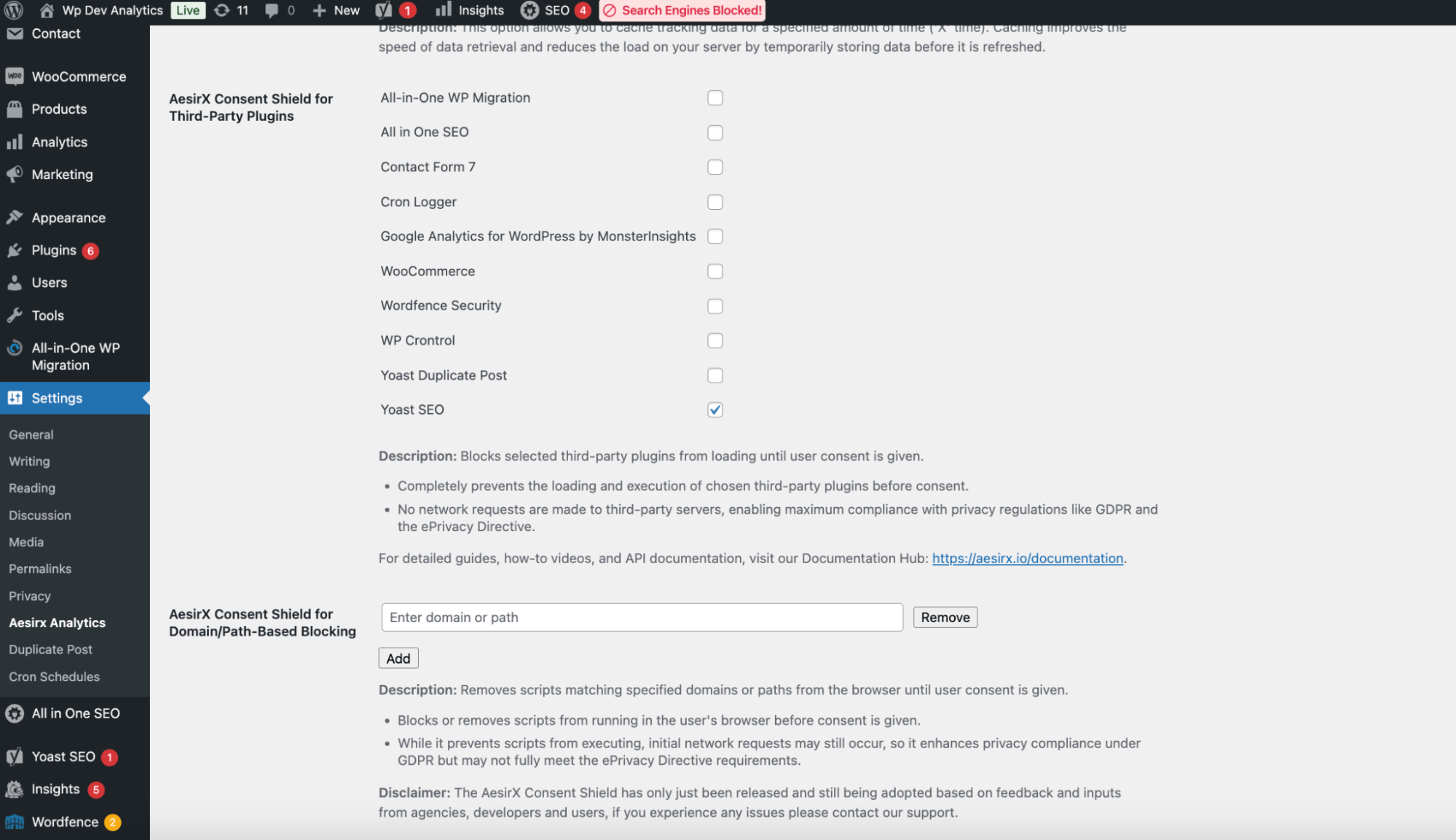Open the Aesirx Analytics settings page
Image resolution: width=1456 pixels, height=840 pixels.
pos(56,622)
